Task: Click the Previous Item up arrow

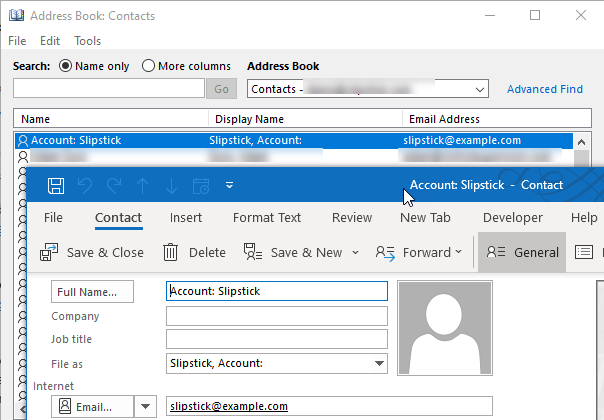Action: click(143, 186)
